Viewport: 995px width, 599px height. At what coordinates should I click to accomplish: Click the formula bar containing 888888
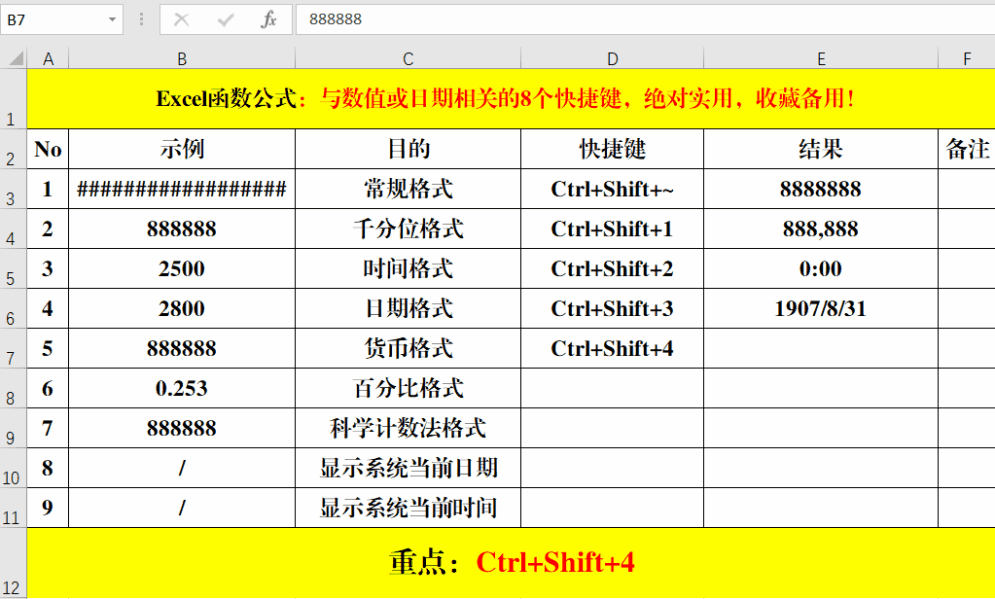click(x=645, y=20)
